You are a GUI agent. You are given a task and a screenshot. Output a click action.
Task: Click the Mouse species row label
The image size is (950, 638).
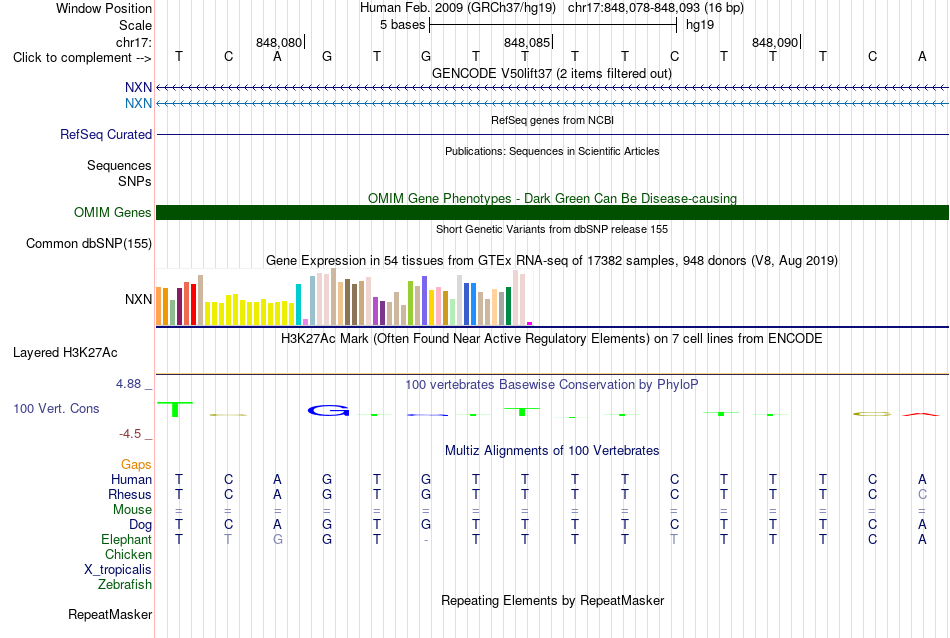[132, 510]
